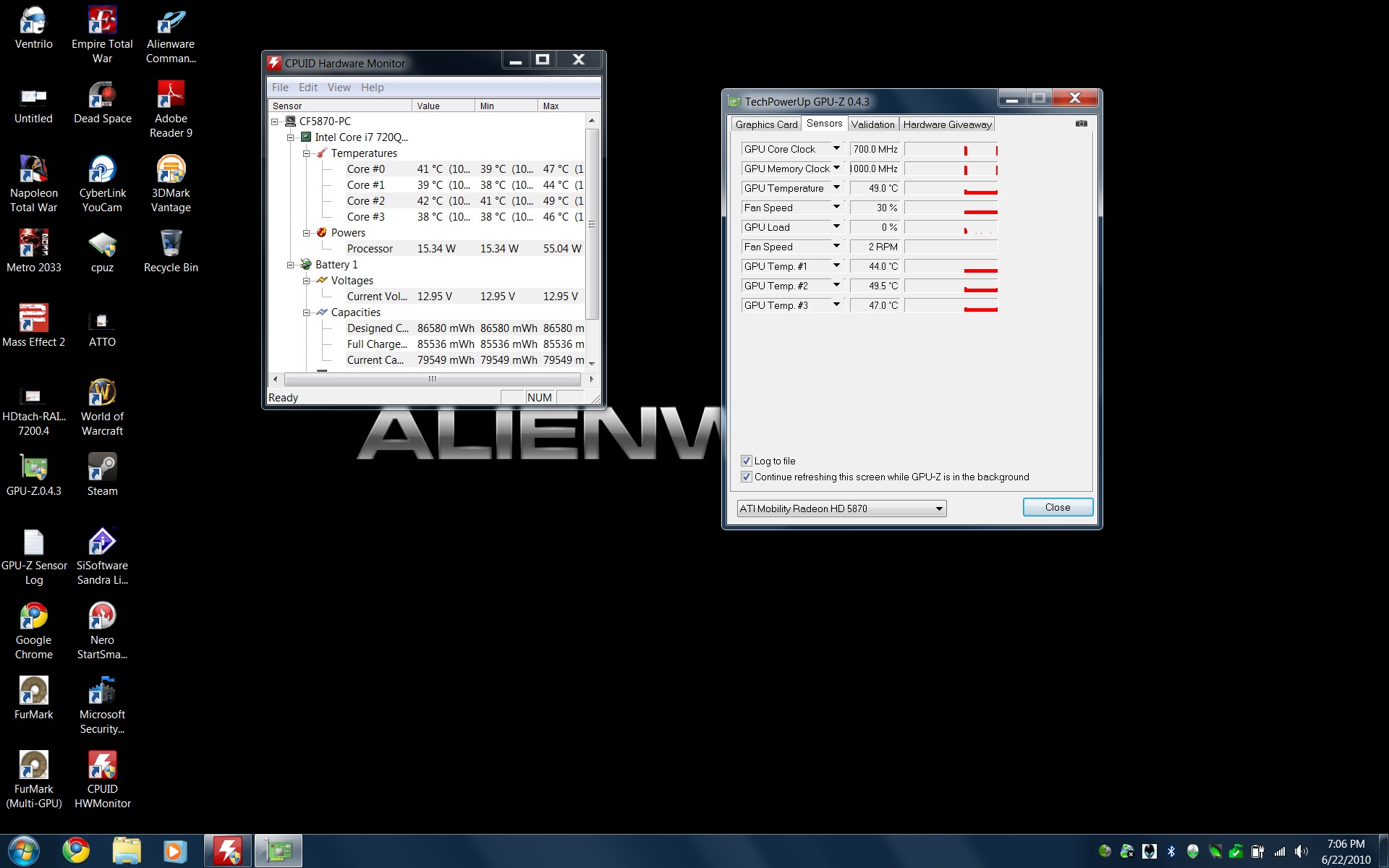
Task: Open the FurMark desktop shortcut
Action: (x=33, y=692)
